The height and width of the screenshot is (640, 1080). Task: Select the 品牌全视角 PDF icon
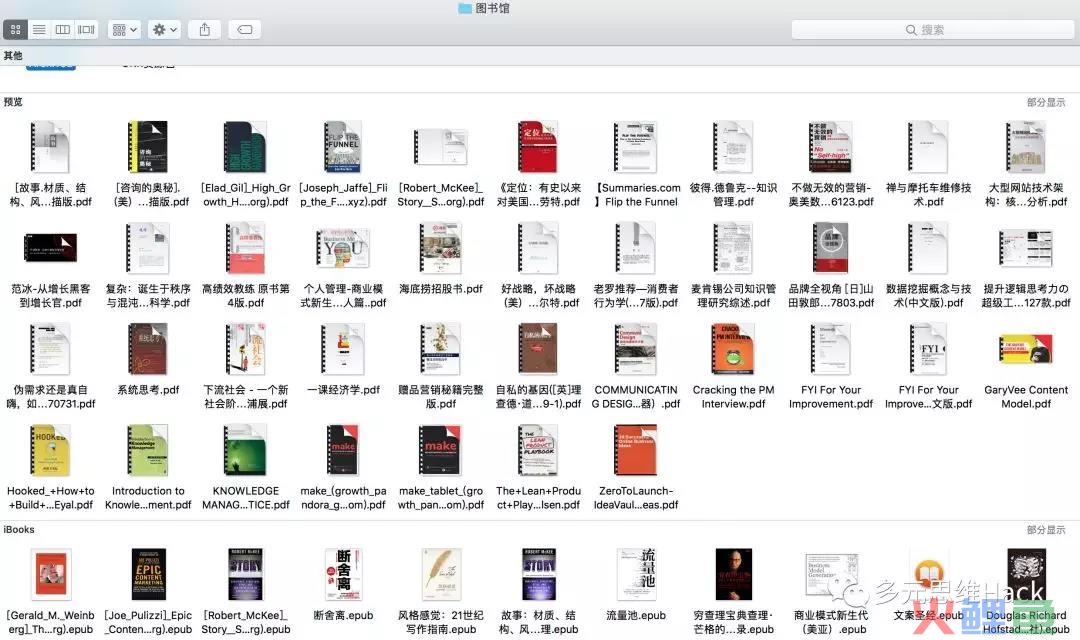831,248
